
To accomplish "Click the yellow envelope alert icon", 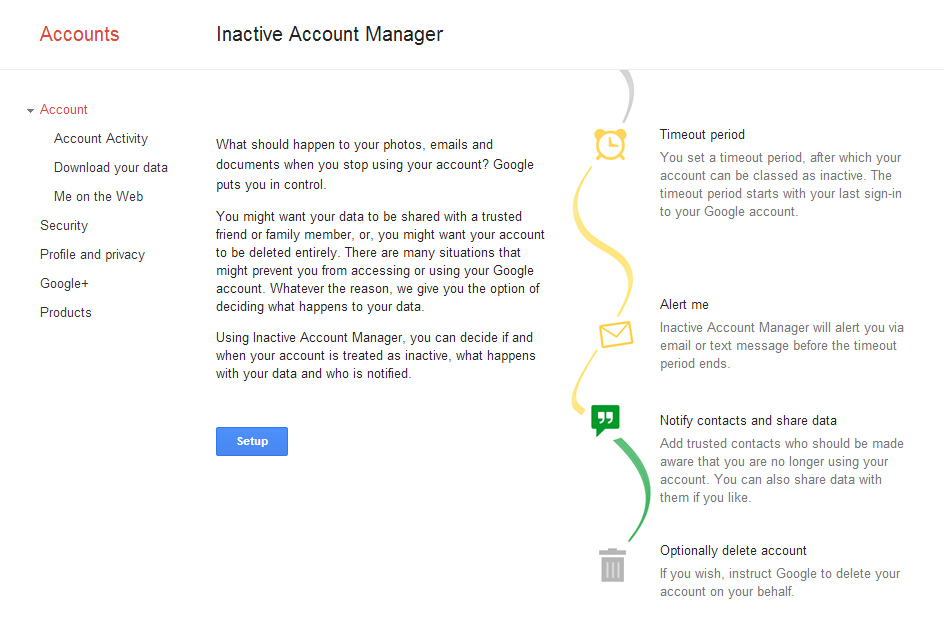I will pyautogui.click(x=616, y=333).
